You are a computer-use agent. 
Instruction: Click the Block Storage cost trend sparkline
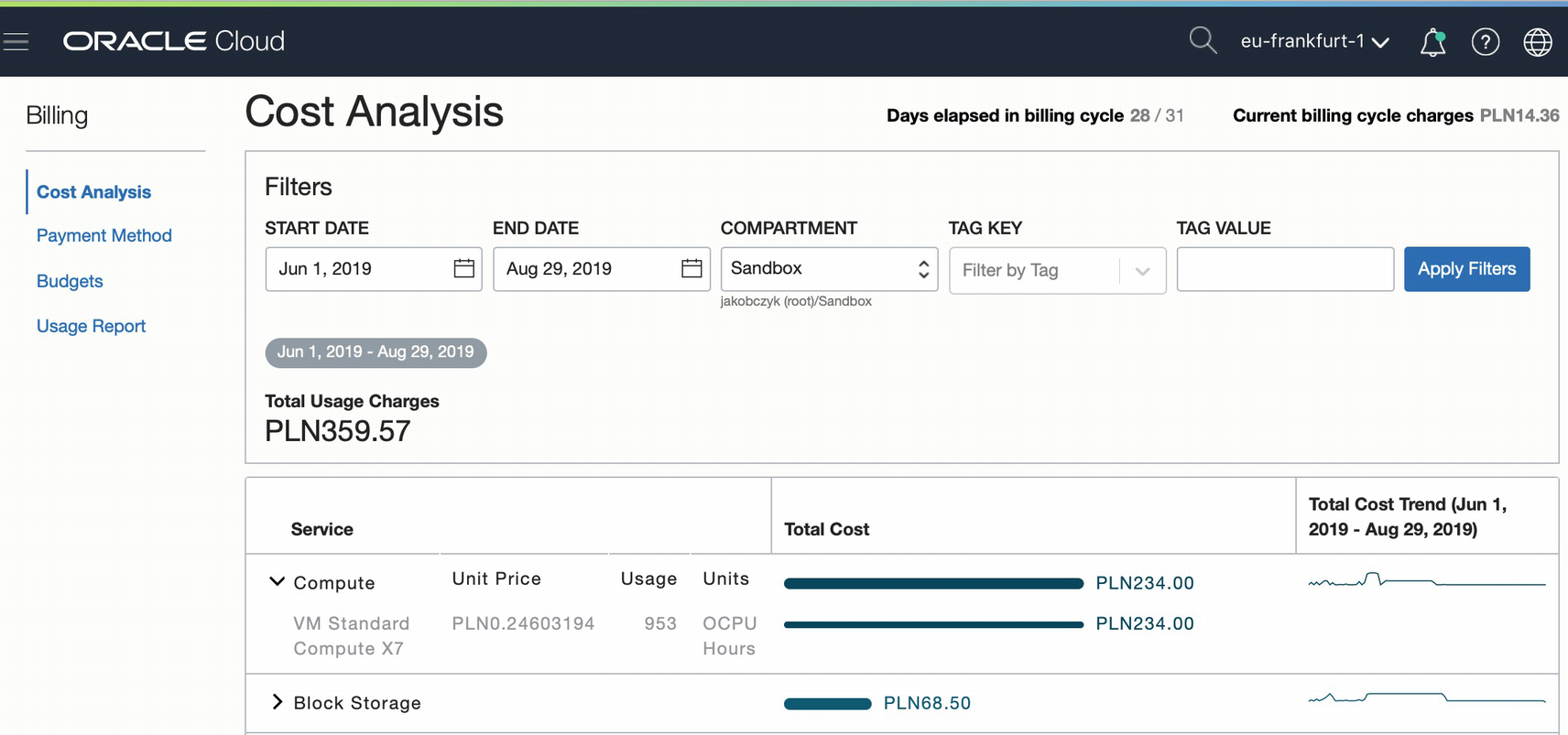(1426, 697)
